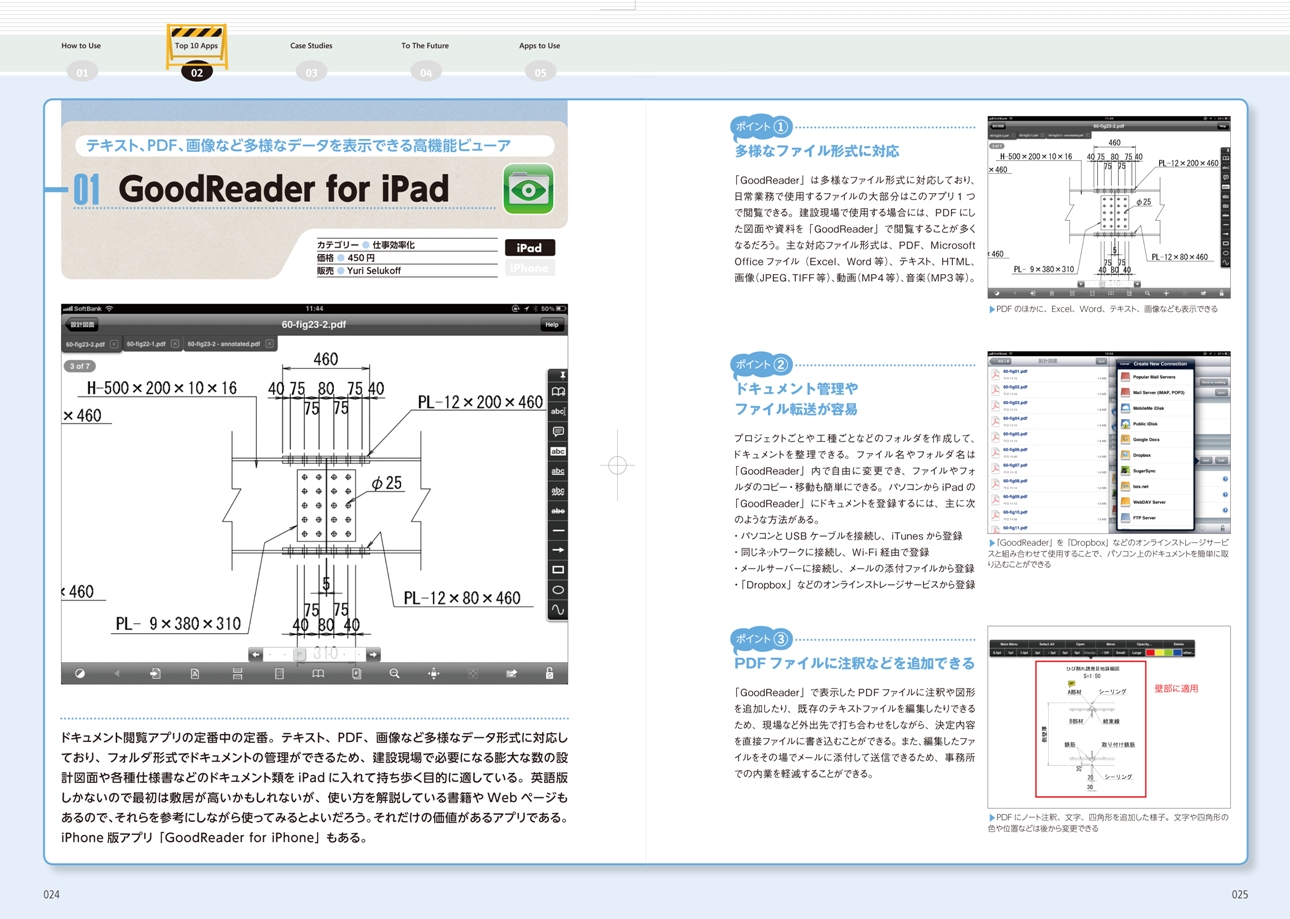Close the 60-fig22-1.pdf tab in large screenshot
Image resolution: width=1290 pixels, height=919 pixels.
point(175,344)
